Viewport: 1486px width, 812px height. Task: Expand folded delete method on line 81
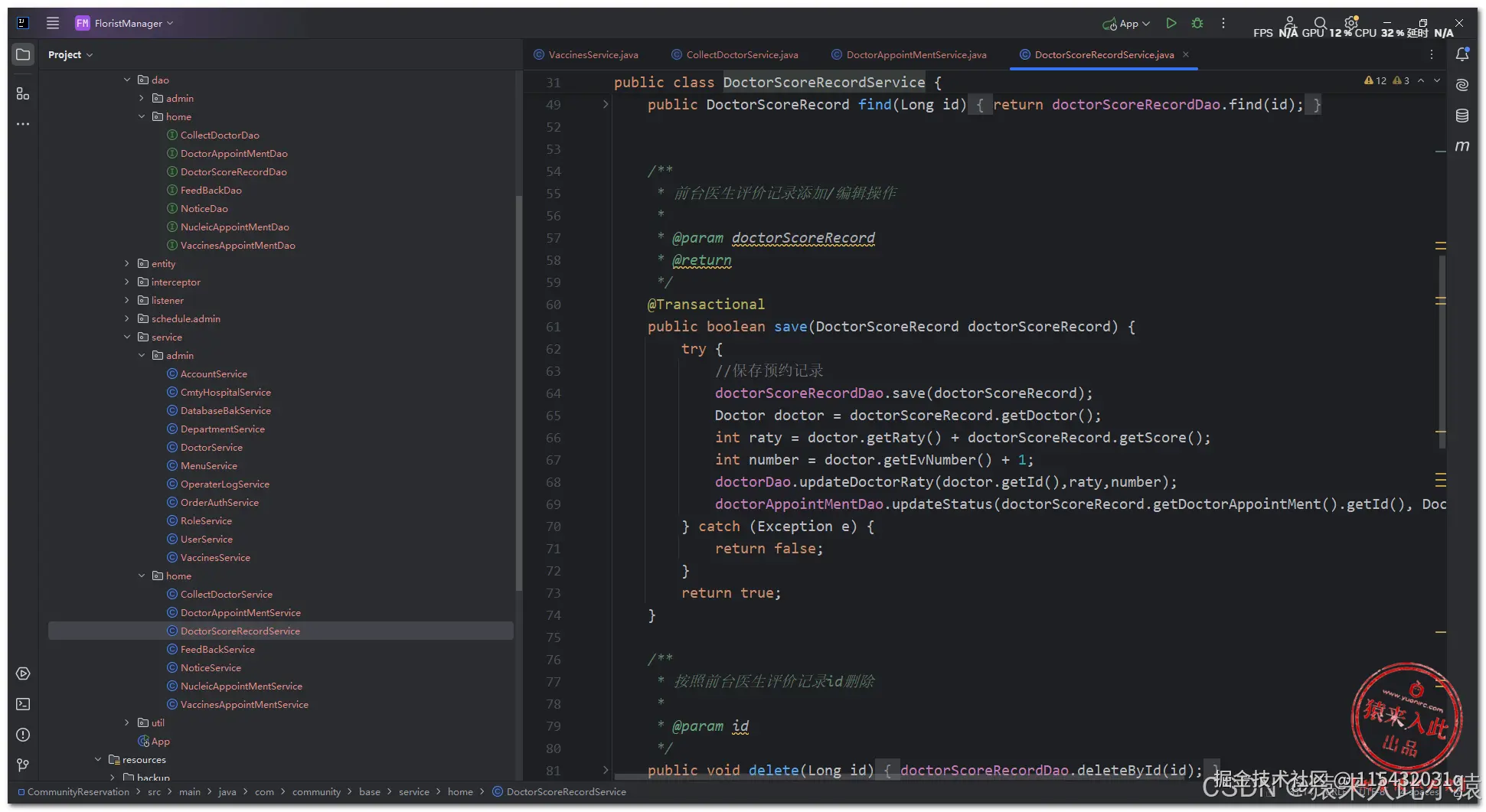pyautogui.click(x=606, y=770)
